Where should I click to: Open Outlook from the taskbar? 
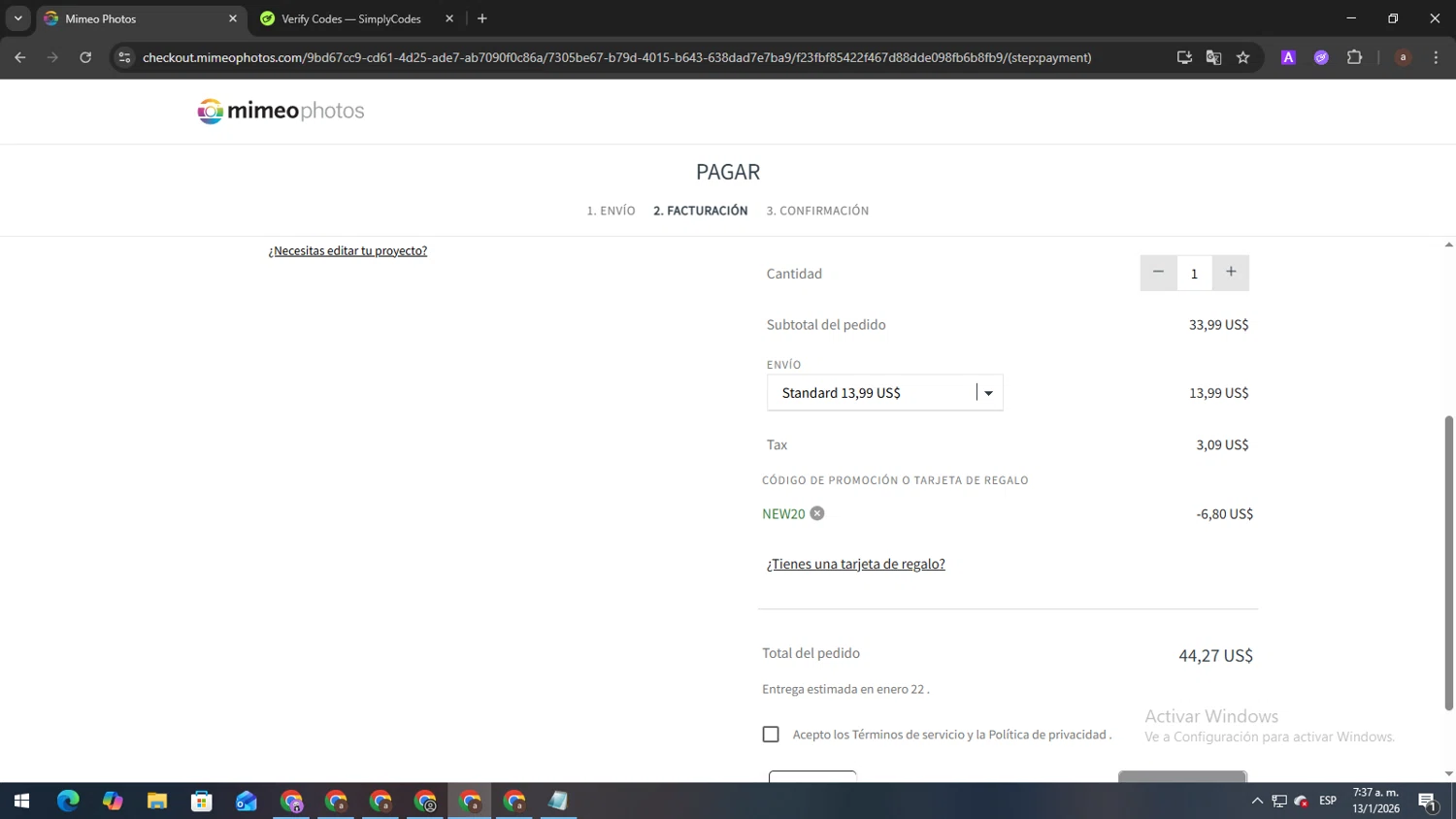[x=247, y=801]
